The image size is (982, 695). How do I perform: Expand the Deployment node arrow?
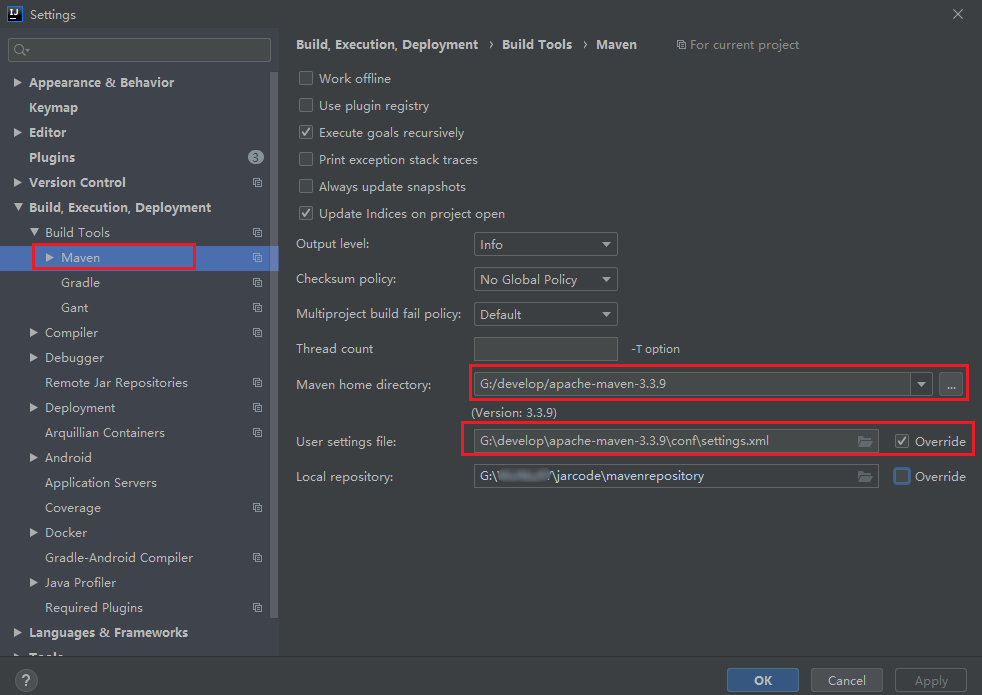tap(34, 408)
